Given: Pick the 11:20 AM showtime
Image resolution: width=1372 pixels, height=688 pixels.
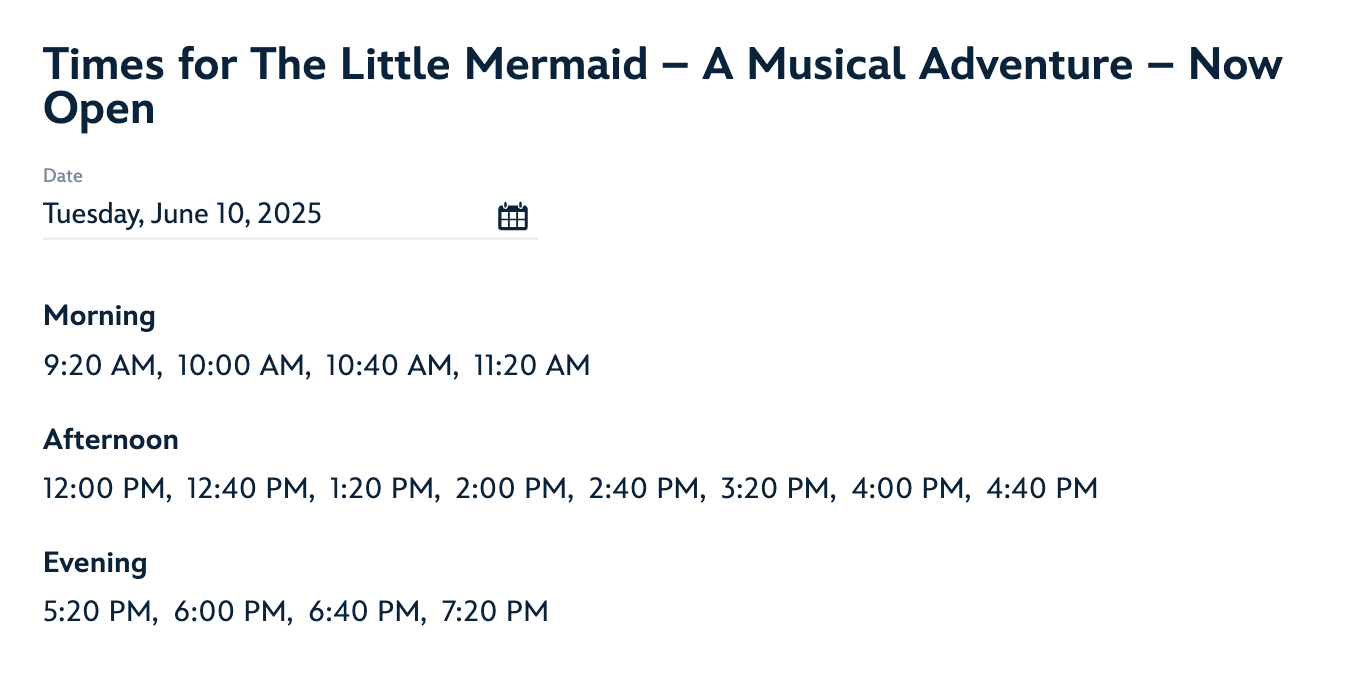Looking at the screenshot, I should [532, 366].
